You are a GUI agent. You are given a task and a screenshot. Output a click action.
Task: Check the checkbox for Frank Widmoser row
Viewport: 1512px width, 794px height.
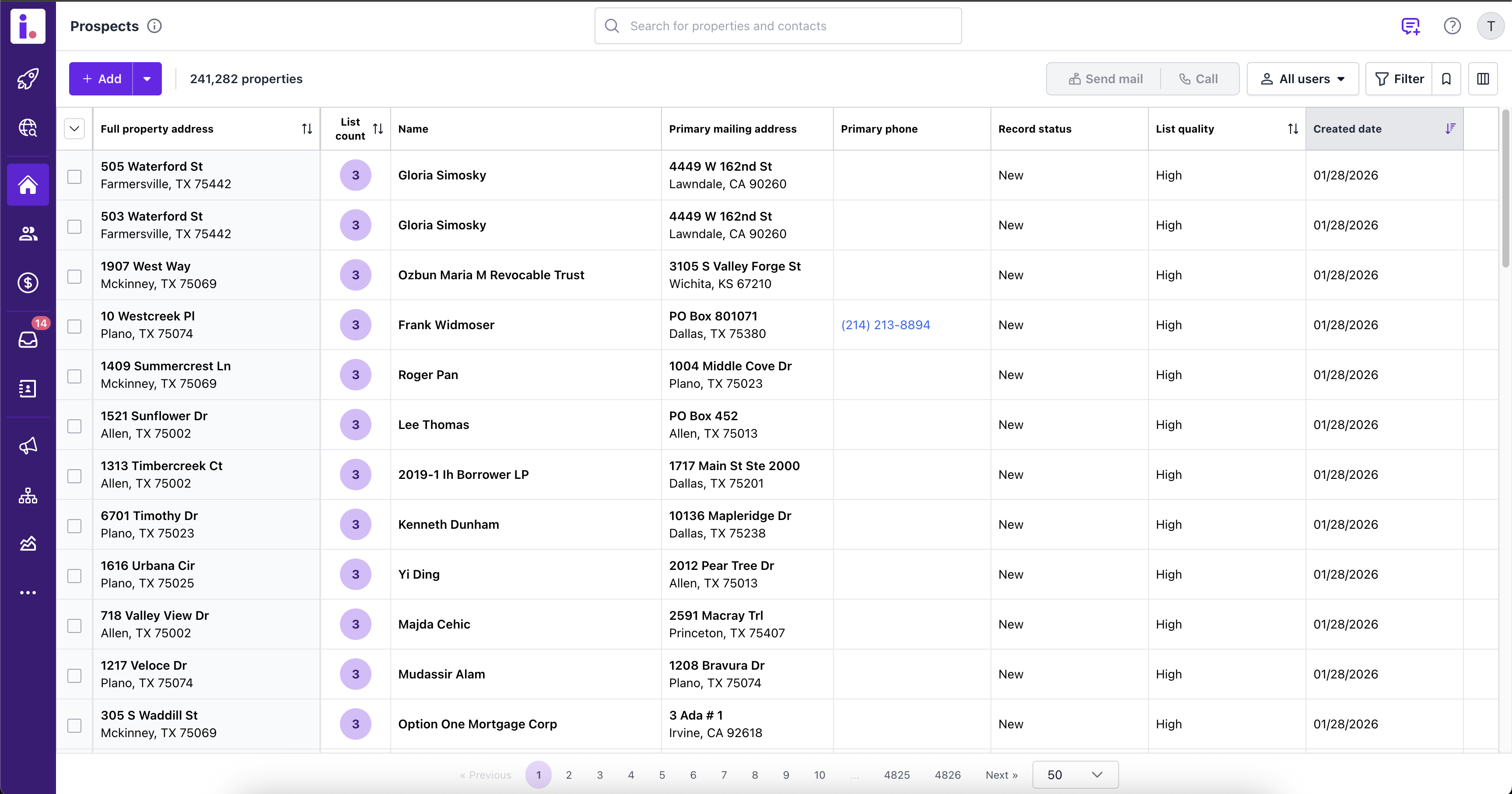74,327
